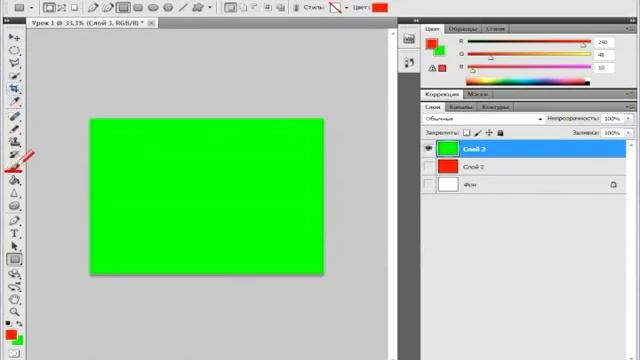This screenshot has height=360, width=640.
Task: Select the 3D Orbit camera tool
Action: (14, 287)
